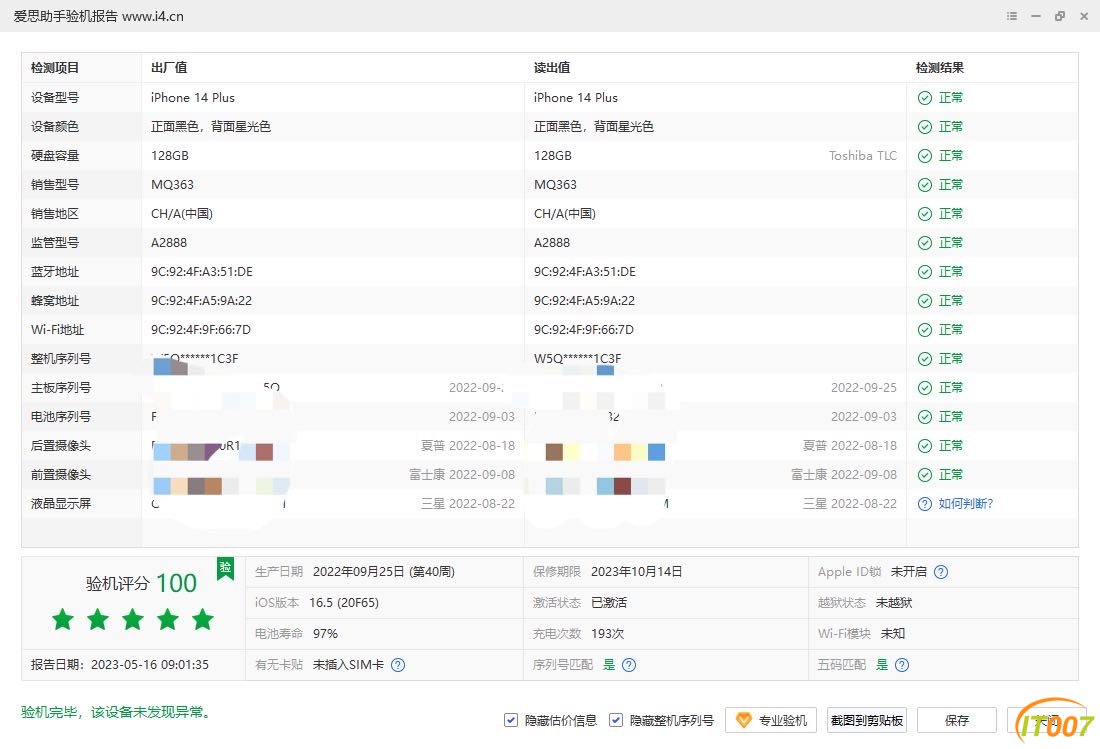Click the green check icon in 蜂窝地址 row

pyautogui.click(x=925, y=301)
